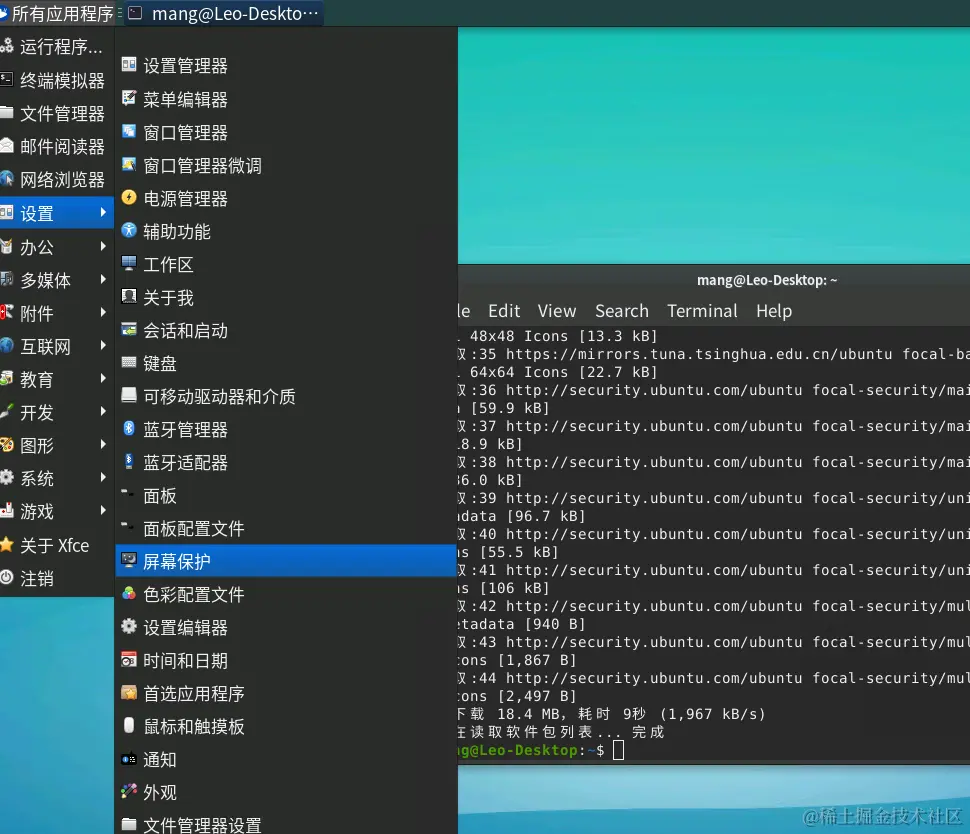Viewport: 970px width, 834px height.
Task: Expand the 图形 submenu arrow
Action: [x=103, y=444]
